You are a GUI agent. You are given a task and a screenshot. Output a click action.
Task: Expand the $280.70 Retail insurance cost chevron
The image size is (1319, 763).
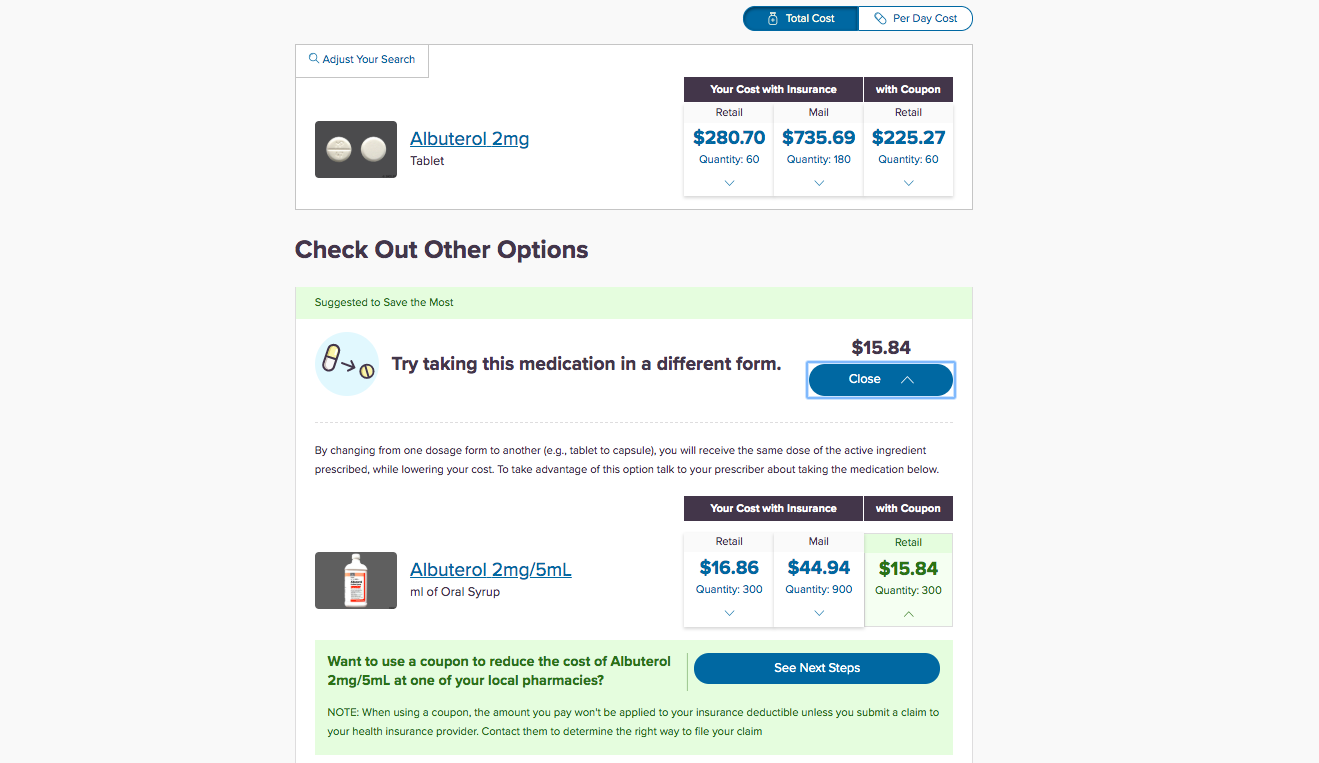click(729, 183)
